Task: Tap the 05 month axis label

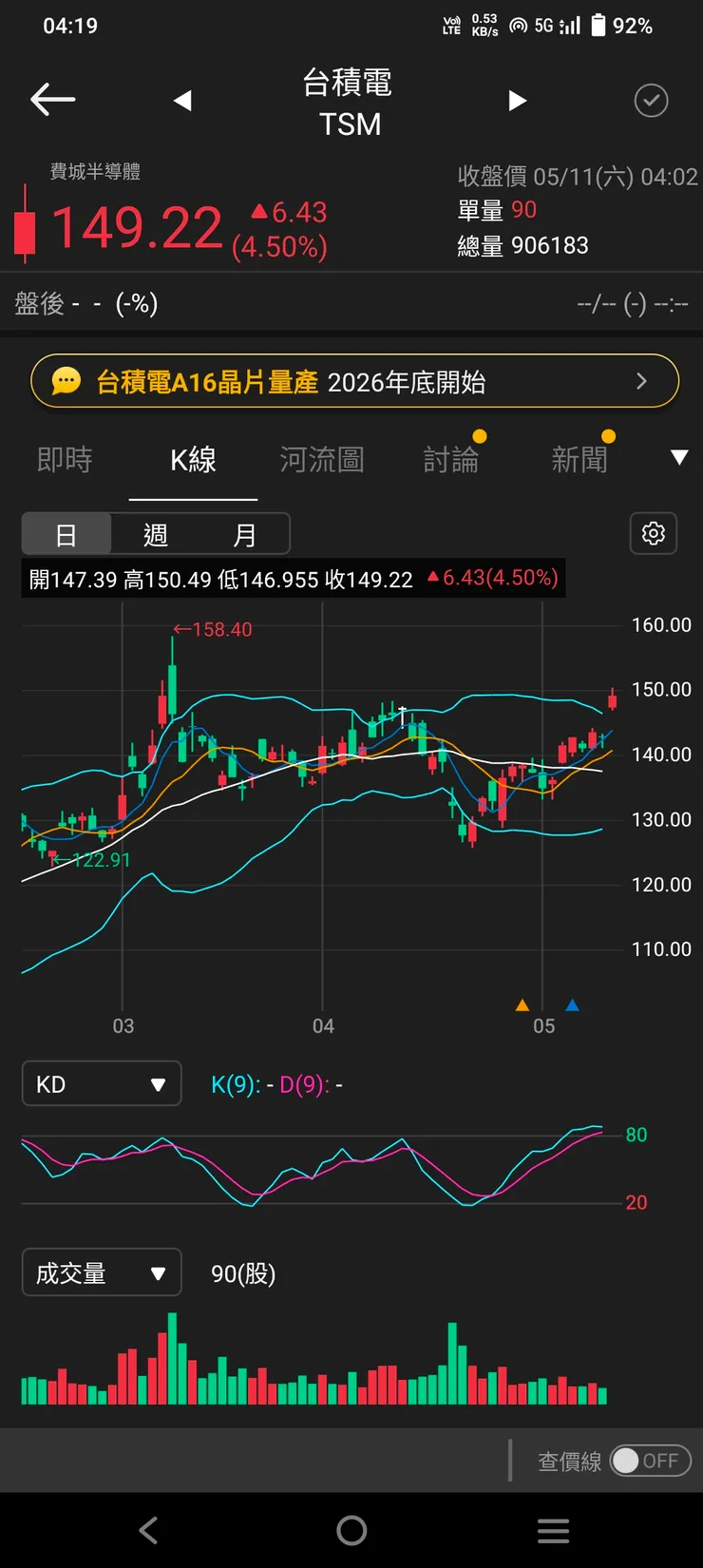Action: (543, 1026)
